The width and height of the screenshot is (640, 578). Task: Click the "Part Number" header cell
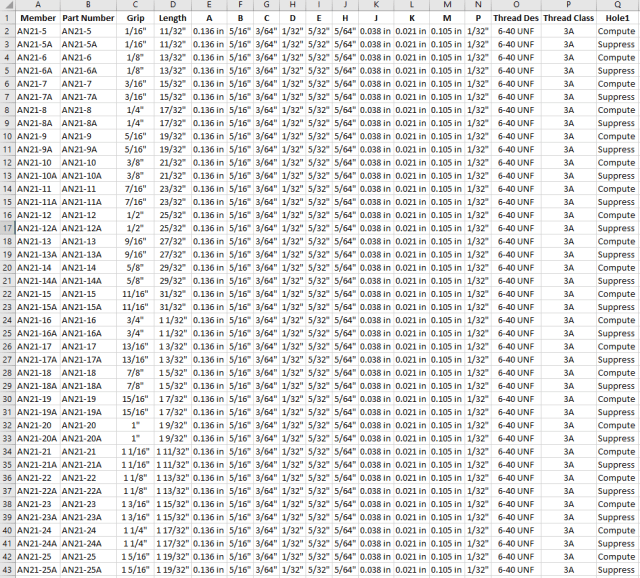(x=88, y=18)
